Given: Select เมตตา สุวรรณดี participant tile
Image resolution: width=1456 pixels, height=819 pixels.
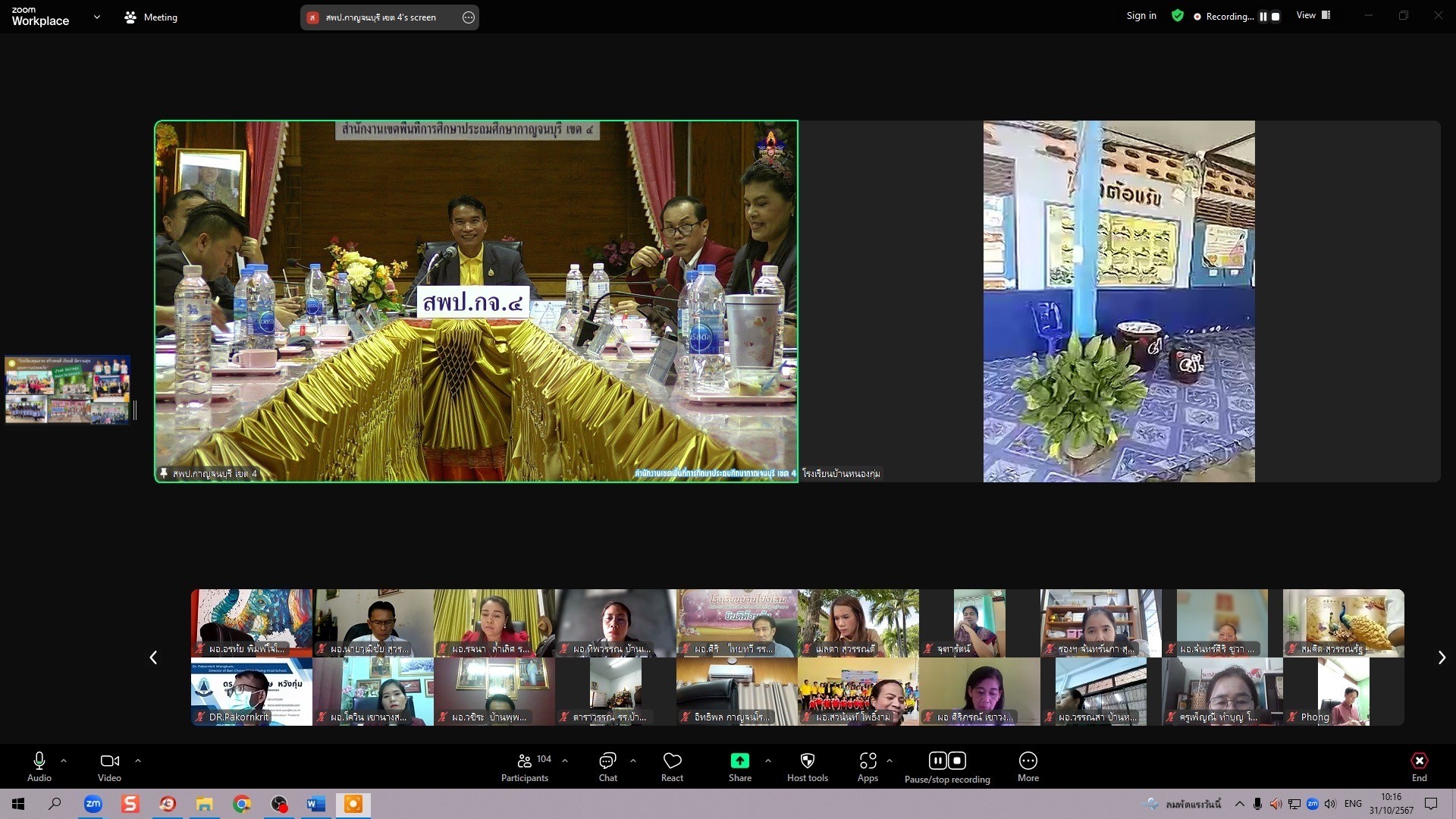Looking at the screenshot, I should (x=858, y=623).
